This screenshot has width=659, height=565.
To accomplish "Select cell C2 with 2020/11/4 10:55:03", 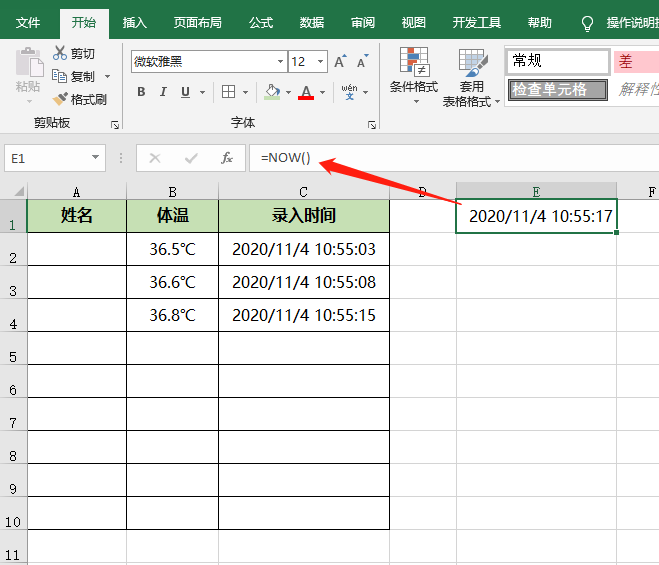I will tap(303, 250).
